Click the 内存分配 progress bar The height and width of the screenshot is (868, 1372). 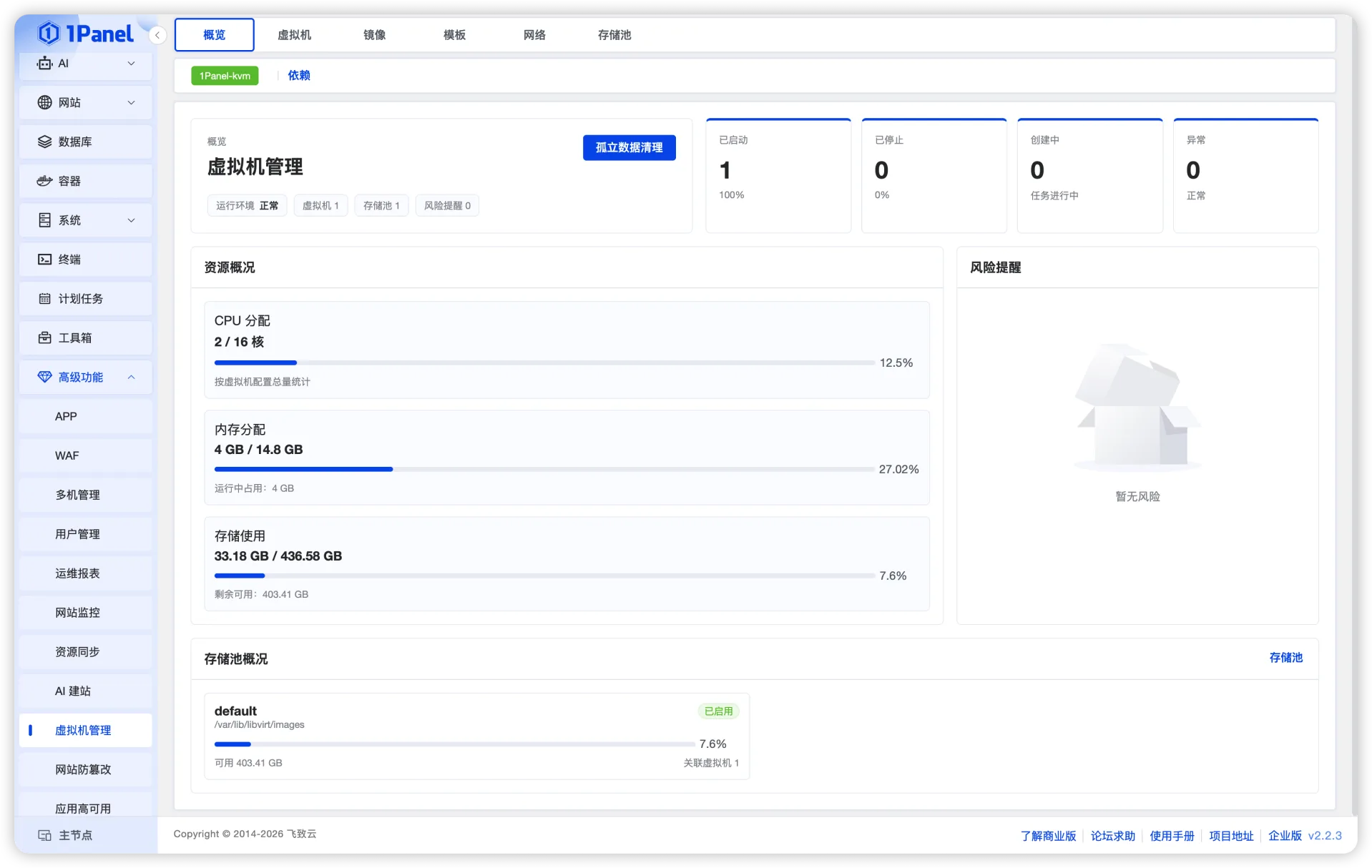tap(544, 469)
